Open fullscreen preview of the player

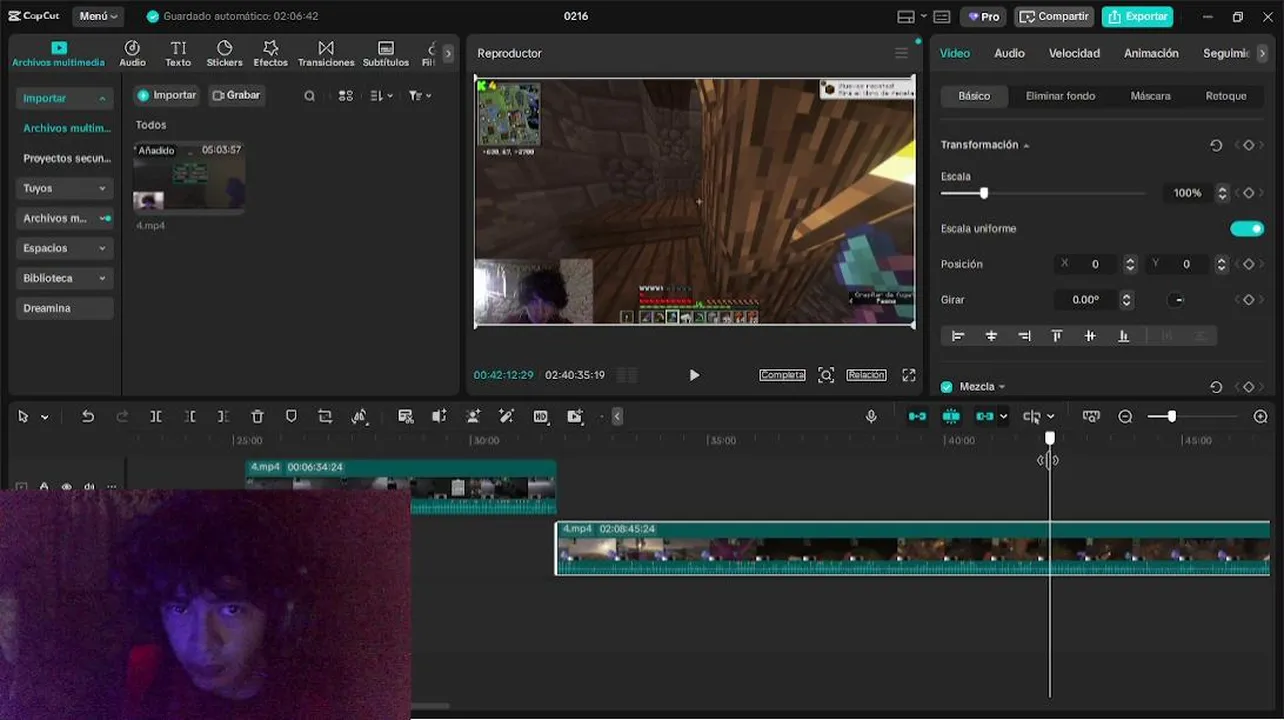pyautogui.click(x=909, y=375)
